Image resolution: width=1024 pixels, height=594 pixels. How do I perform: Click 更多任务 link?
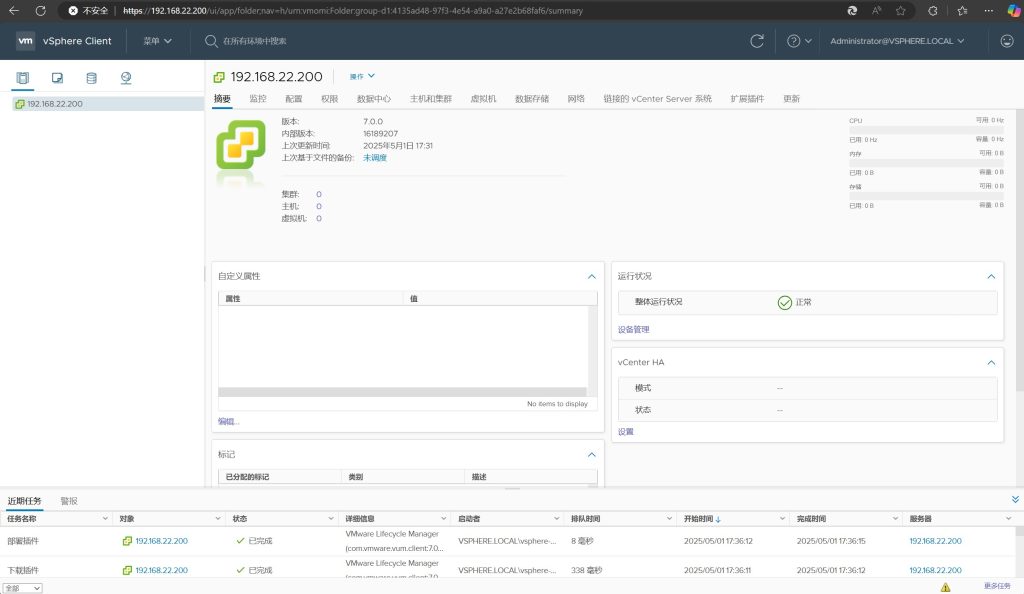click(997, 586)
